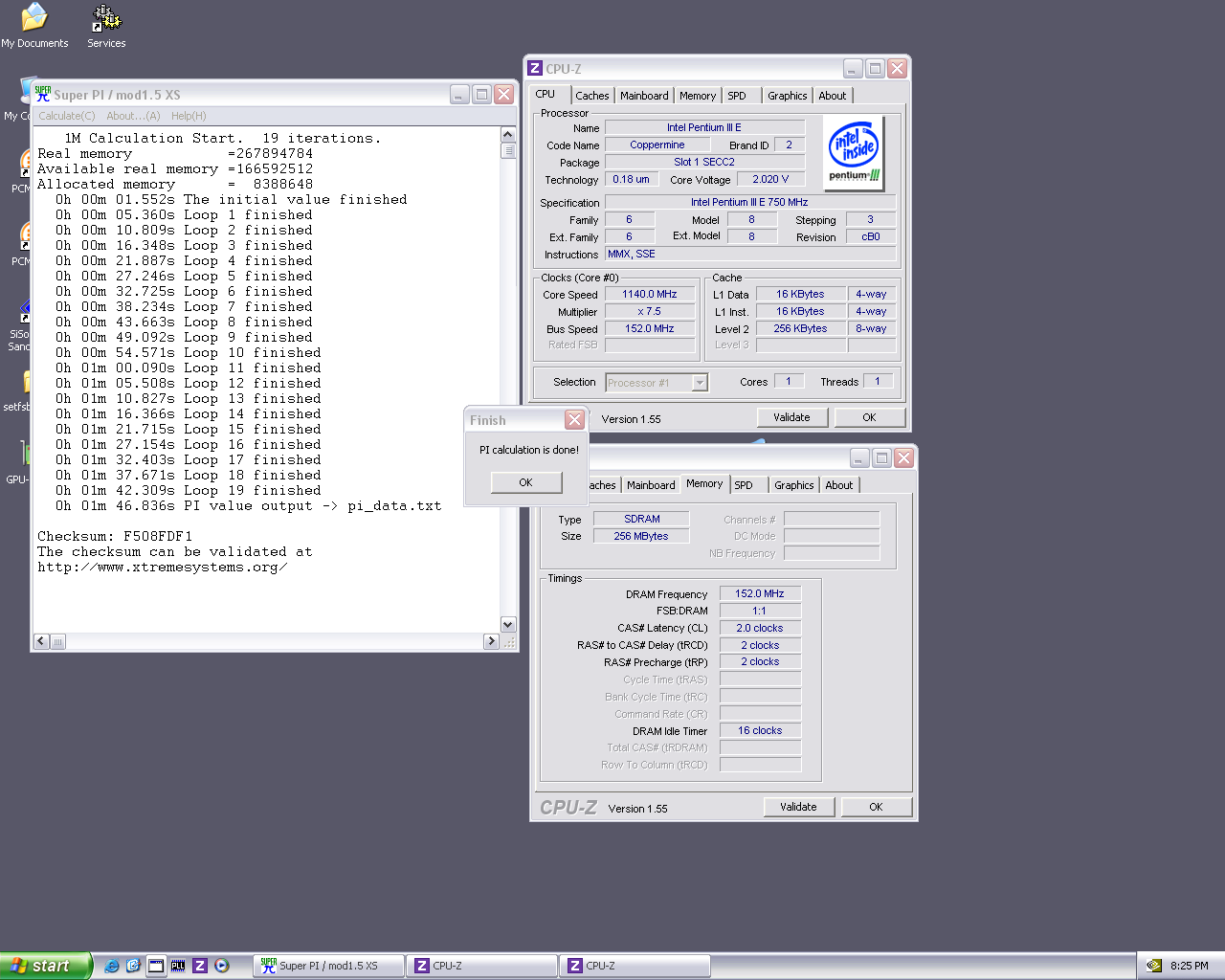Click the Multiplier value x 7.5
1225x980 pixels.
650,311
